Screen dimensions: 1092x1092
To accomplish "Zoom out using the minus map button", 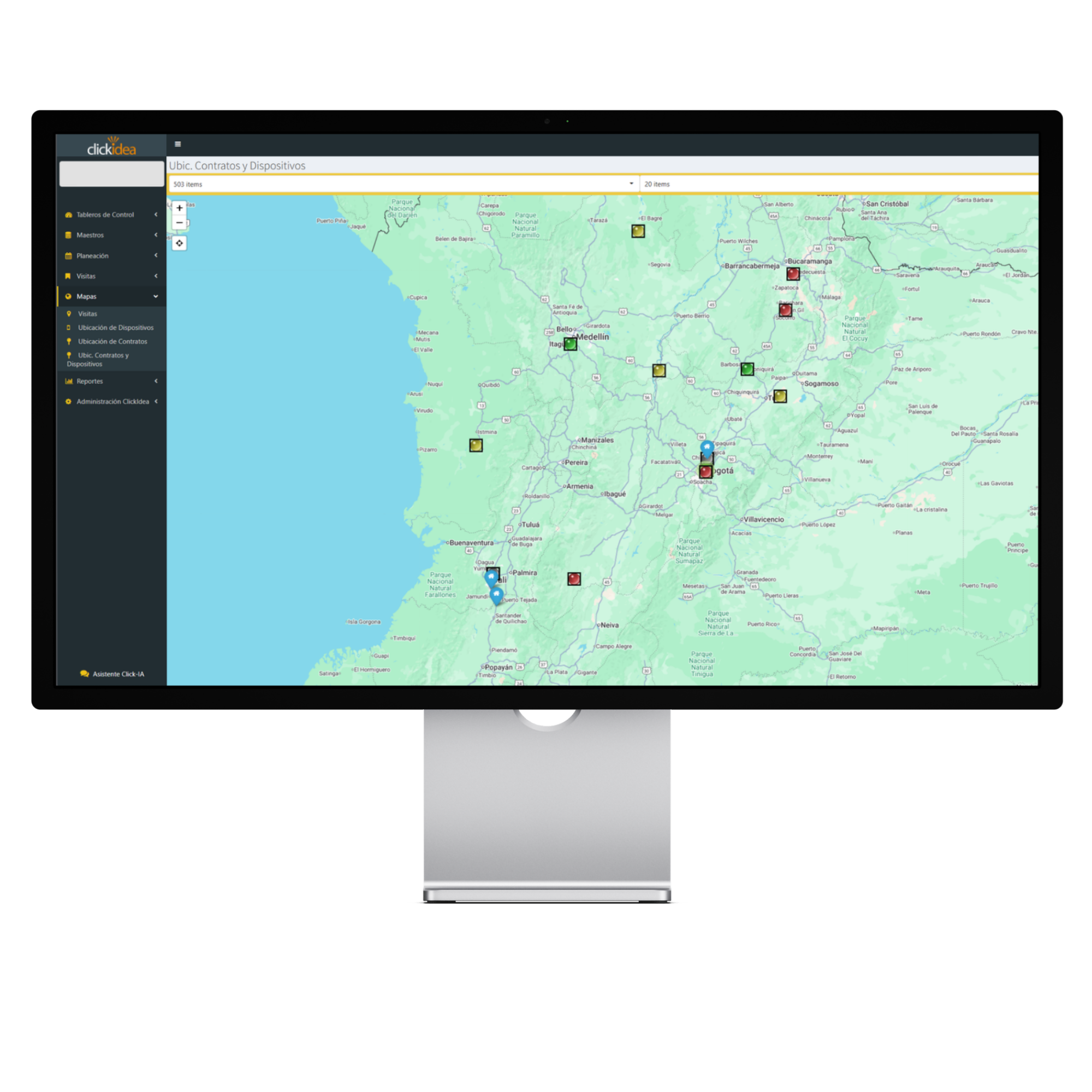I will point(179,223).
